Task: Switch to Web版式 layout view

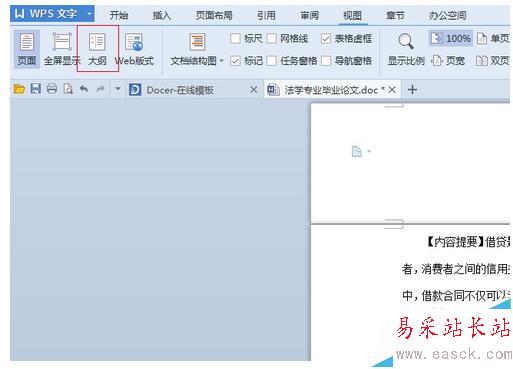Action: [134, 49]
